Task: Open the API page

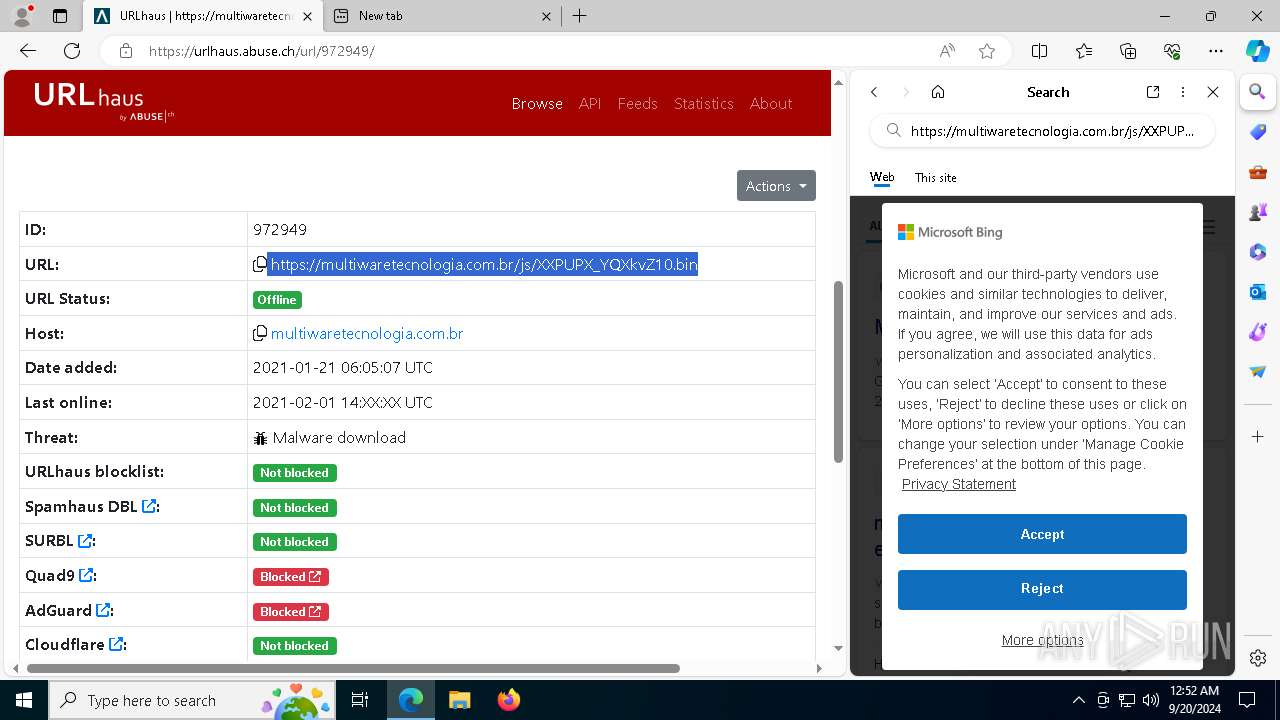Action: [590, 103]
